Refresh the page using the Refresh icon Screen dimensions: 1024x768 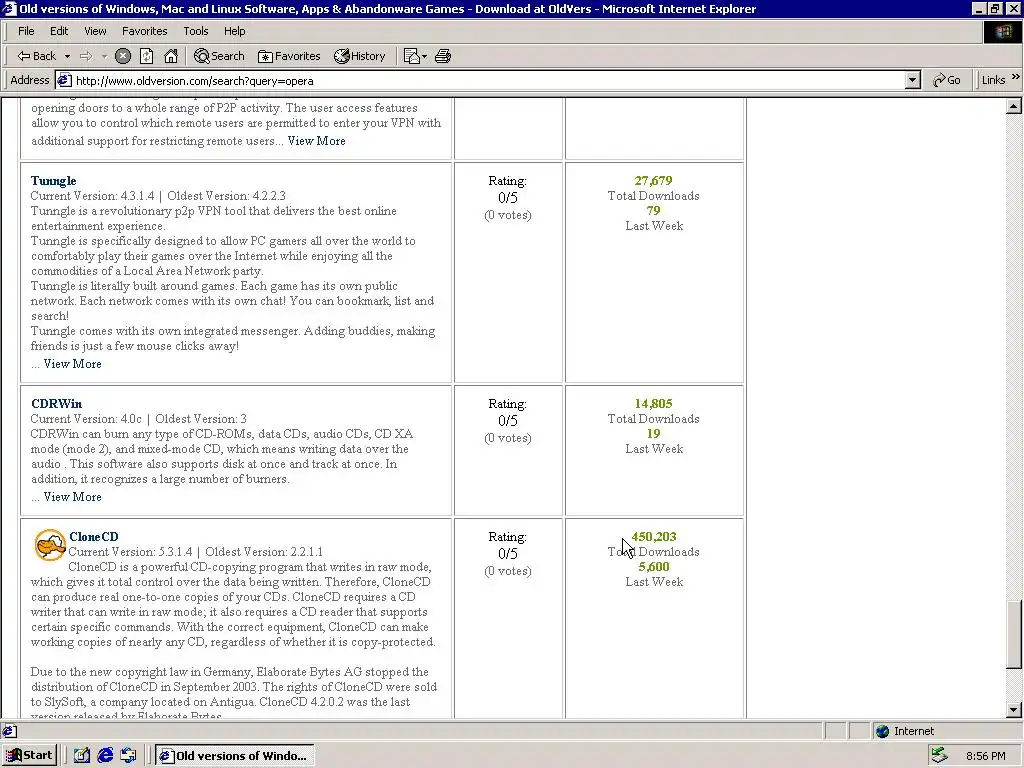click(x=146, y=56)
